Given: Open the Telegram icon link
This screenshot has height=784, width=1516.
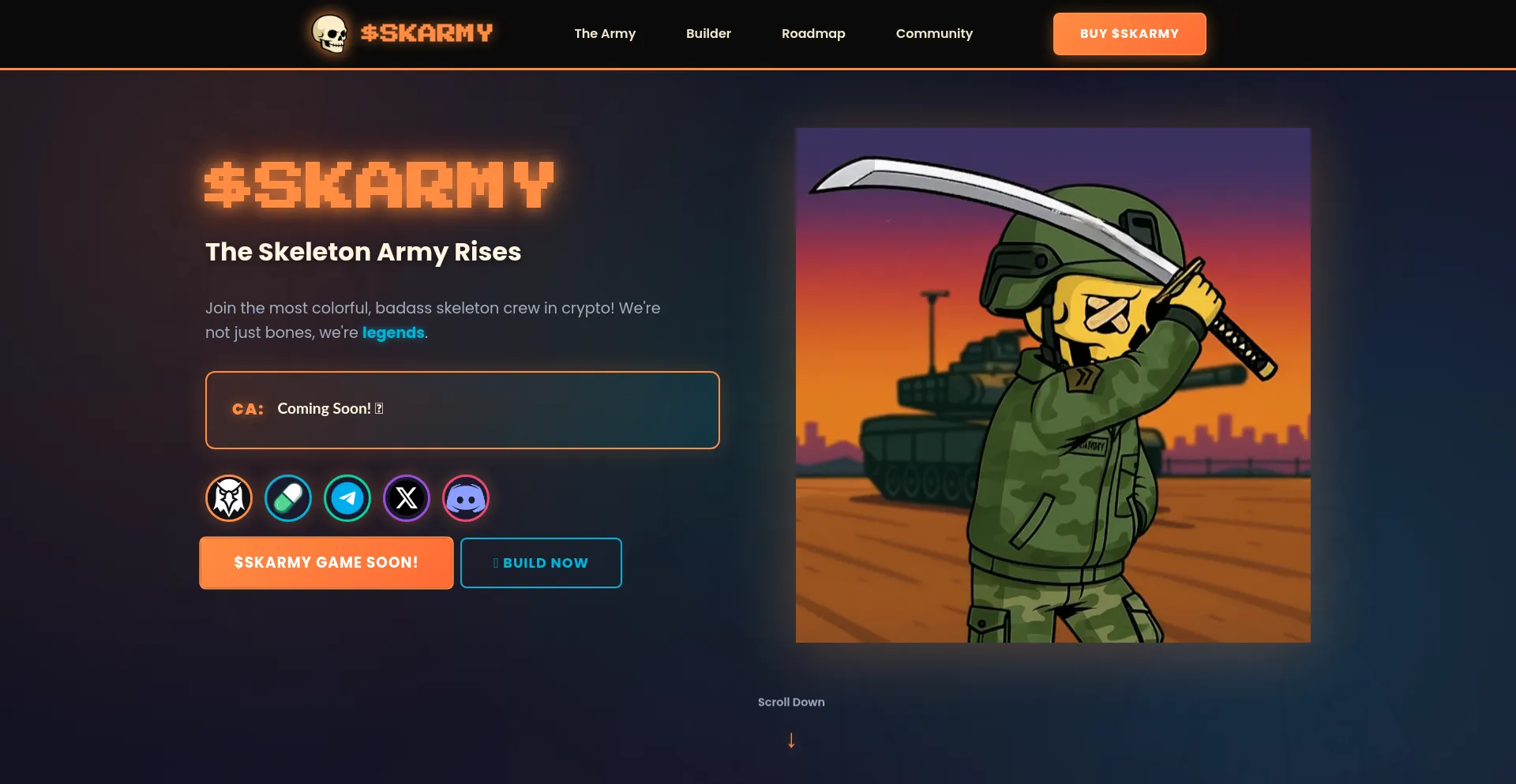Looking at the screenshot, I should click(347, 498).
